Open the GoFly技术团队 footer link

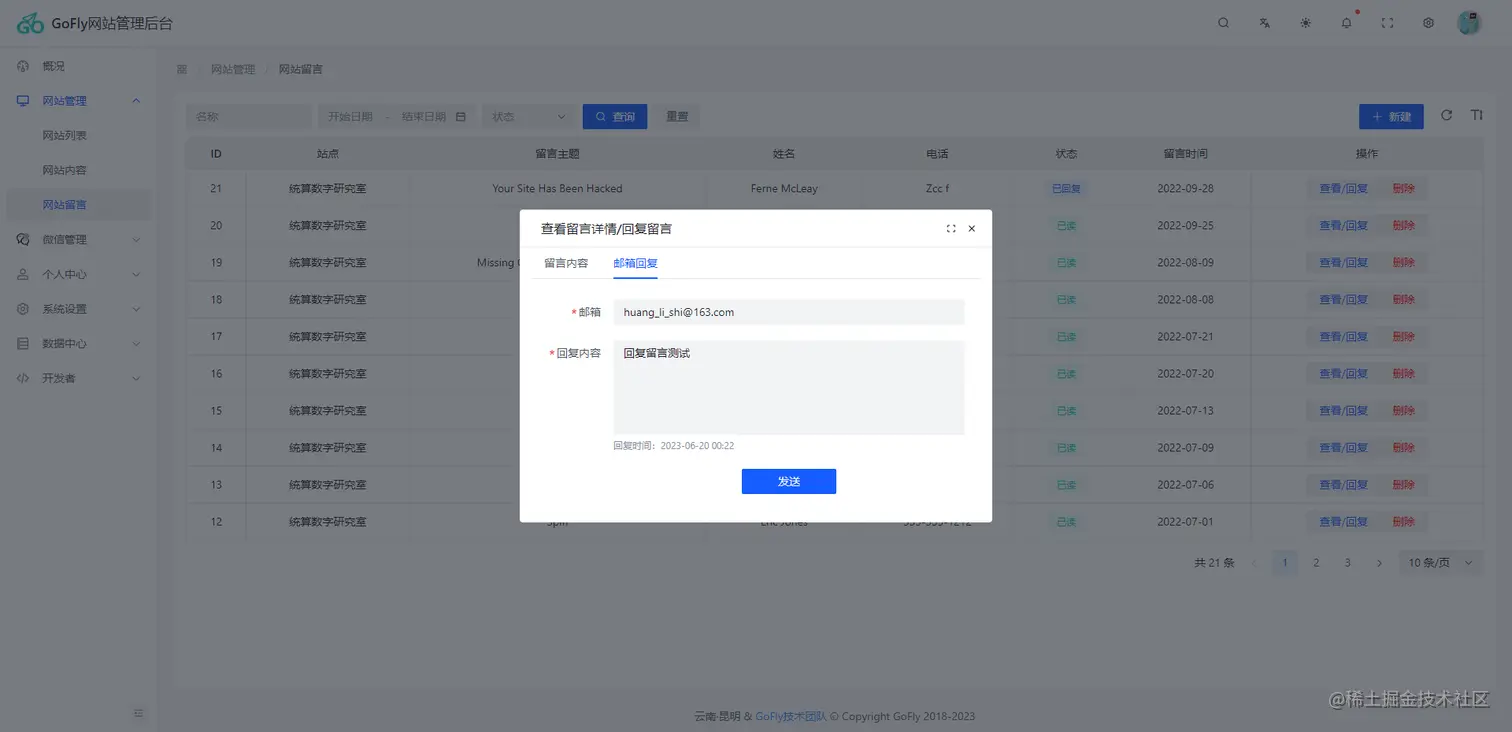point(791,716)
